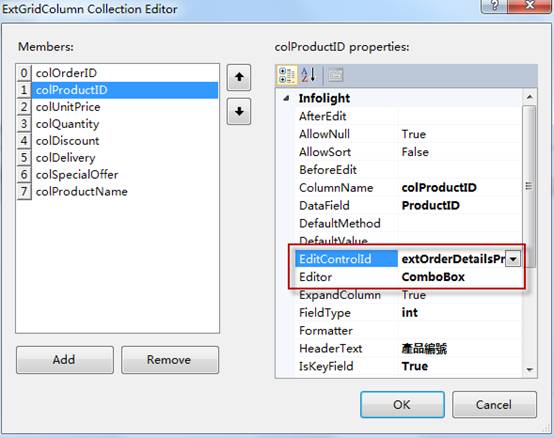Viewport: 554px width, 438px height.
Task: Click the Property Pages toolbar icon
Action: click(335, 75)
